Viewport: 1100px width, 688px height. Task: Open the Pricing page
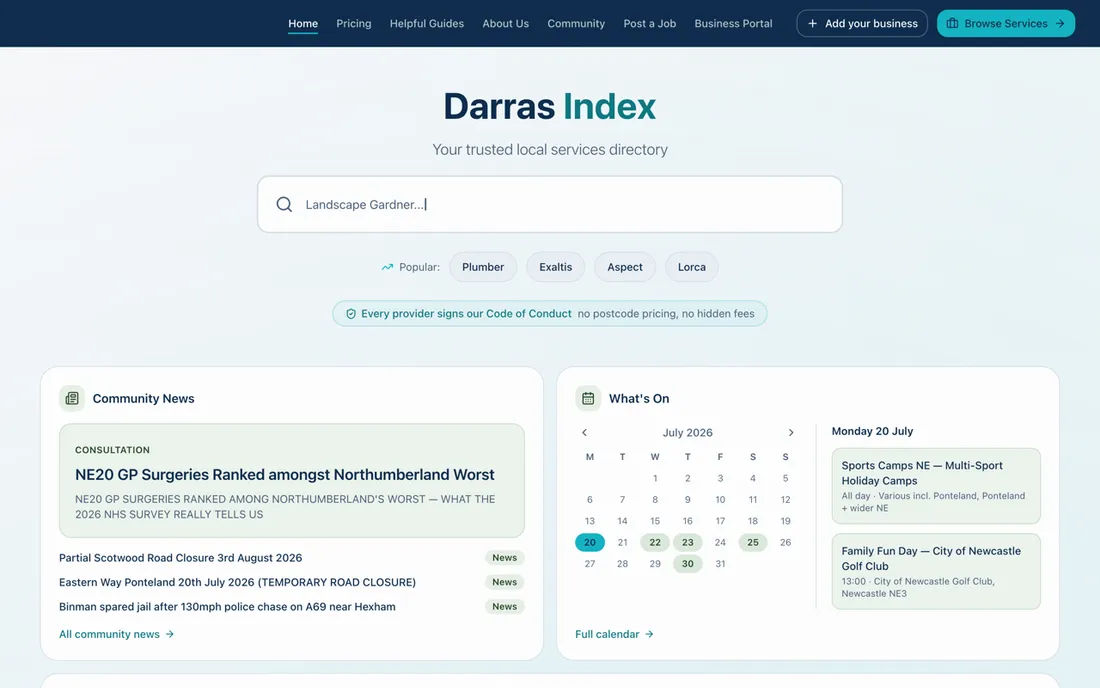click(354, 23)
